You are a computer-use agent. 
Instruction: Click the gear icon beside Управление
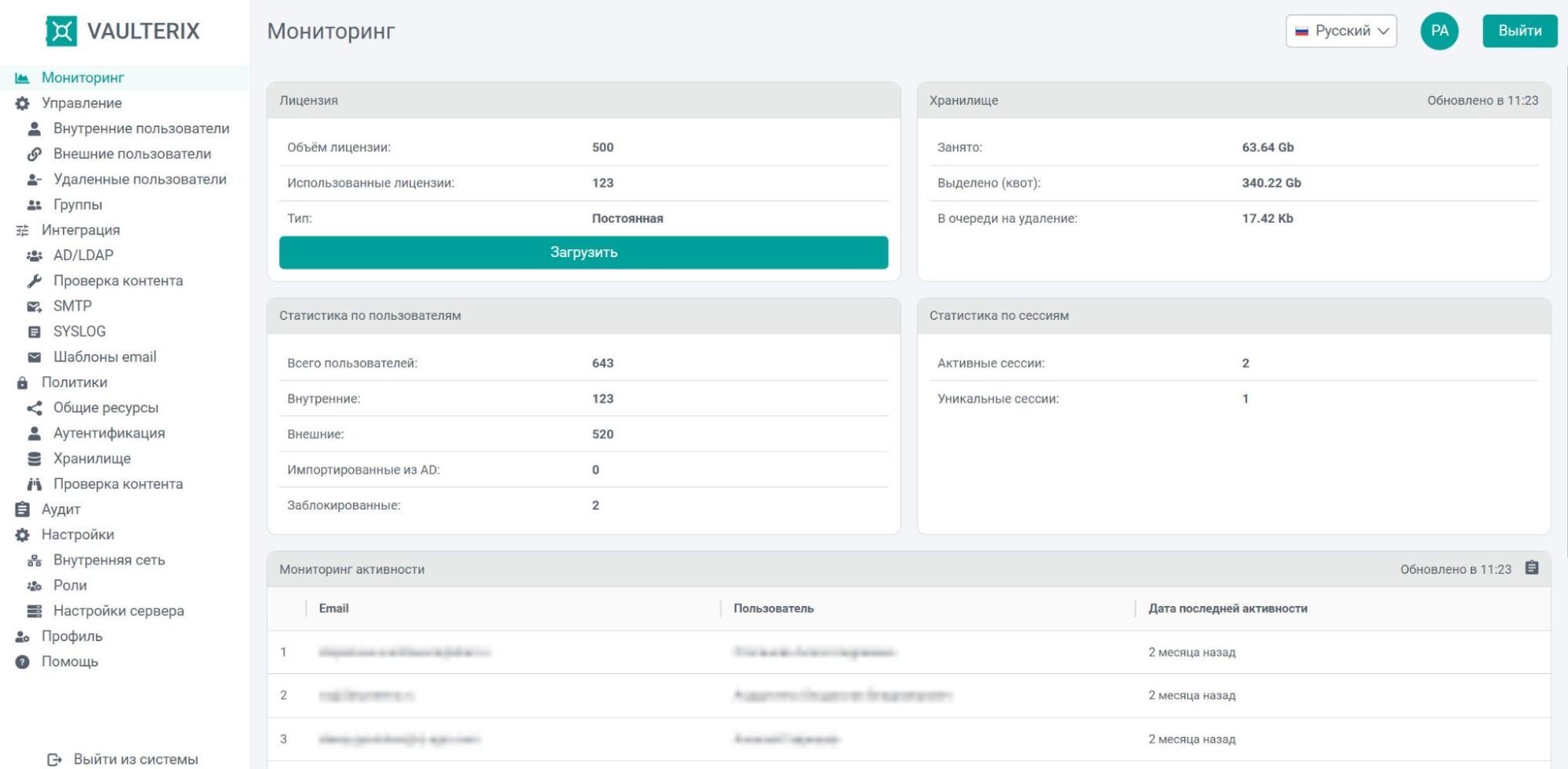click(x=23, y=103)
